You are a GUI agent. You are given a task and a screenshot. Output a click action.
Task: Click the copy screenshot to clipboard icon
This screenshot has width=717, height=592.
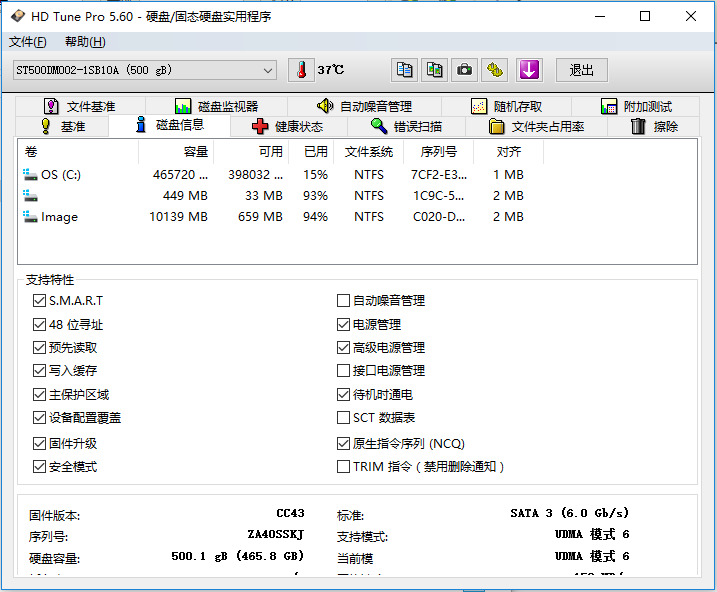[x=434, y=70]
